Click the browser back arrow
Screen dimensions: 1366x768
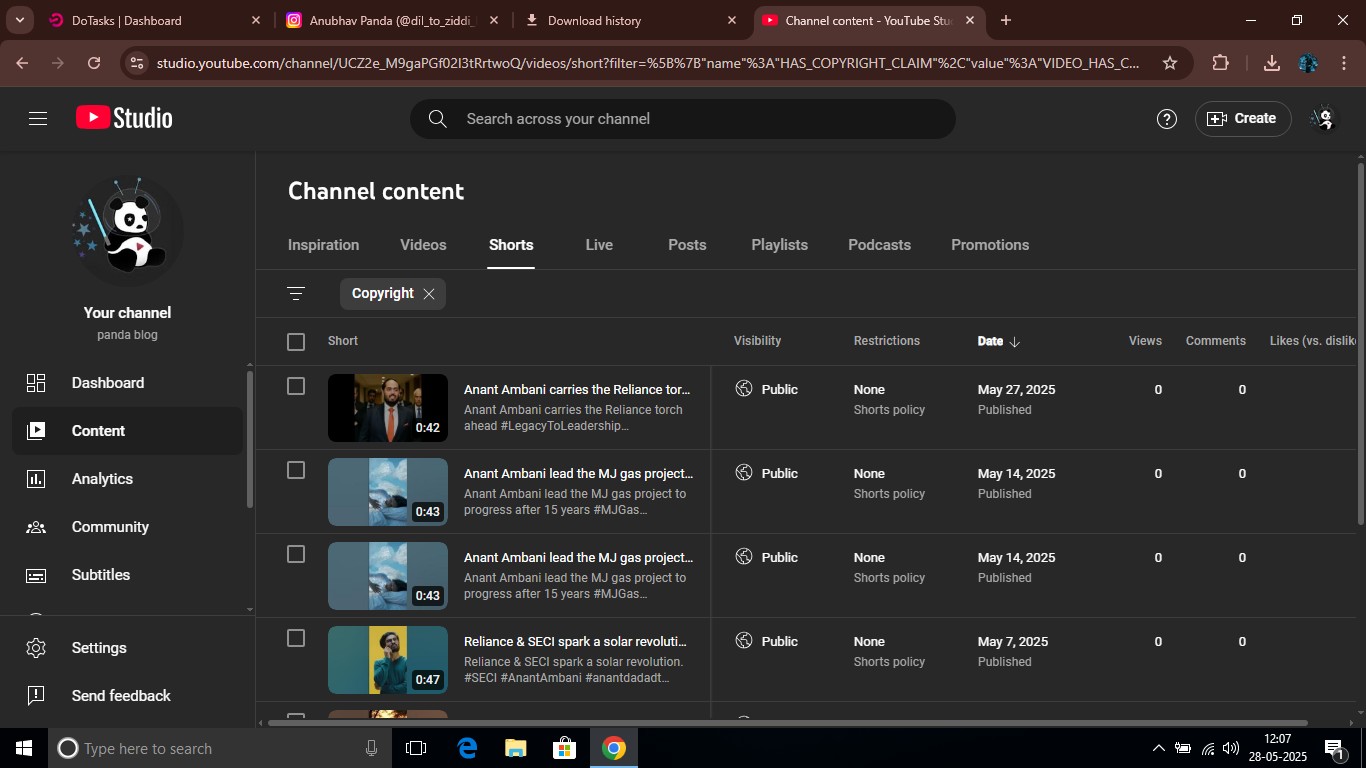22,63
